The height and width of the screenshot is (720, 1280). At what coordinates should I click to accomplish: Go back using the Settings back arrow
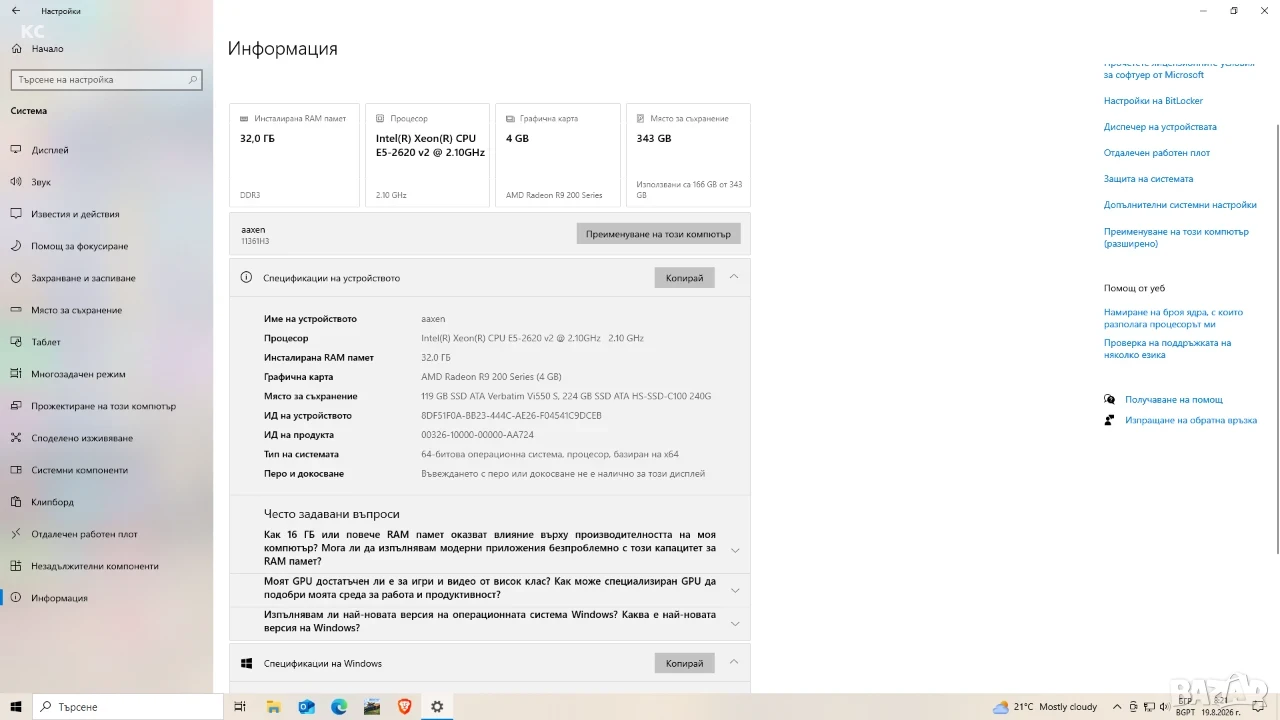(x=16, y=11)
